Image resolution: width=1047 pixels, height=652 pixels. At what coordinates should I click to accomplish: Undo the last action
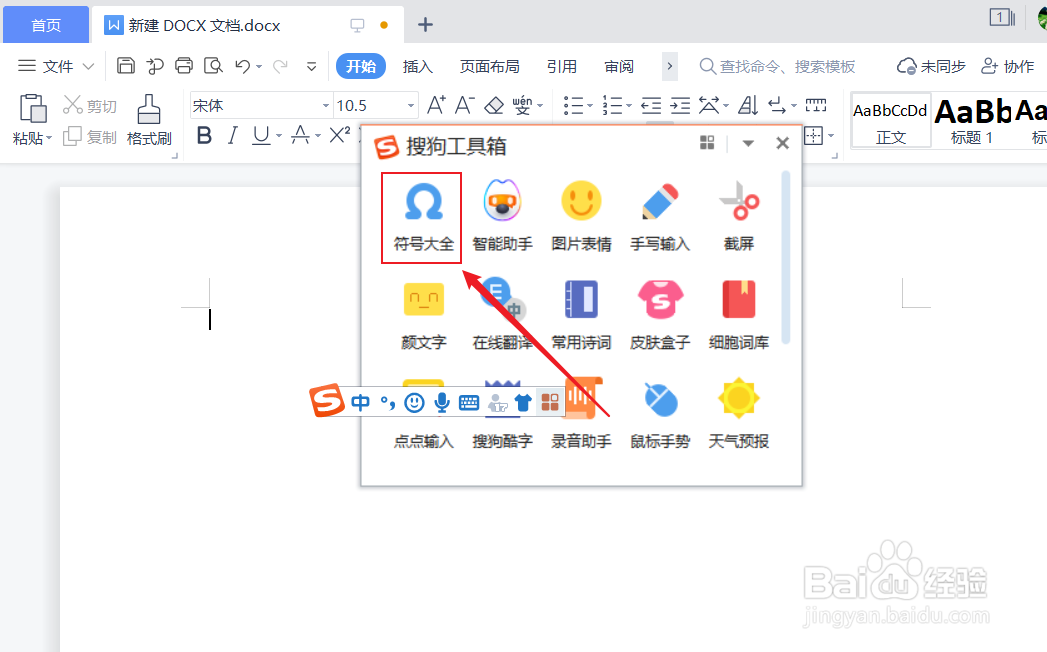pos(242,65)
